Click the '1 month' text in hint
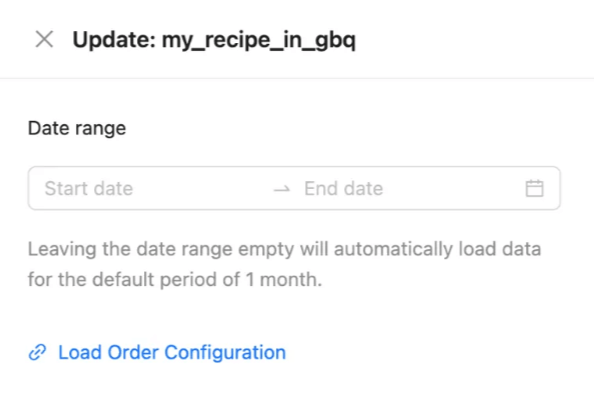Screen dimensions: 594x396 click(x=283, y=280)
